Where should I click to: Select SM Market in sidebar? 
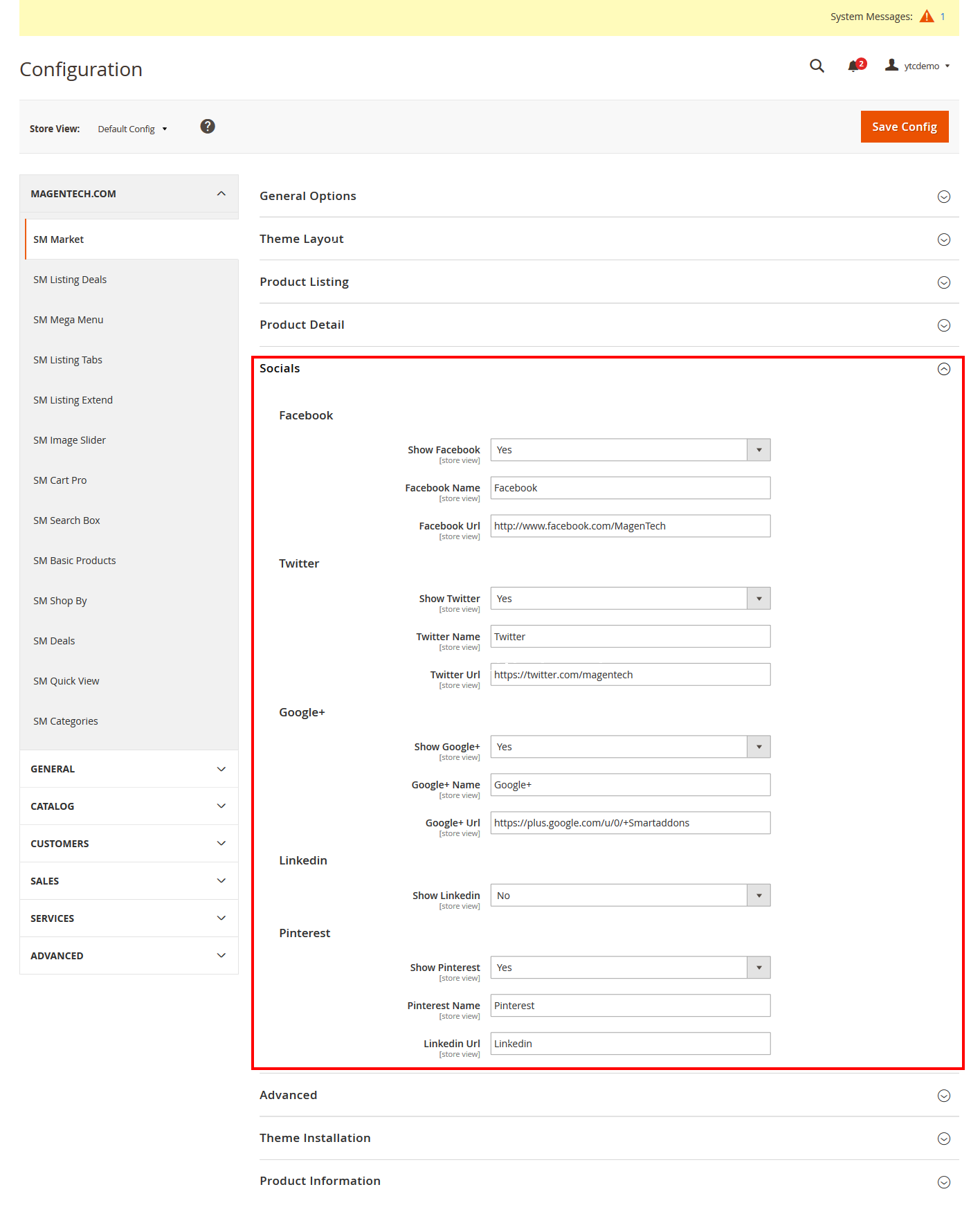coord(131,239)
